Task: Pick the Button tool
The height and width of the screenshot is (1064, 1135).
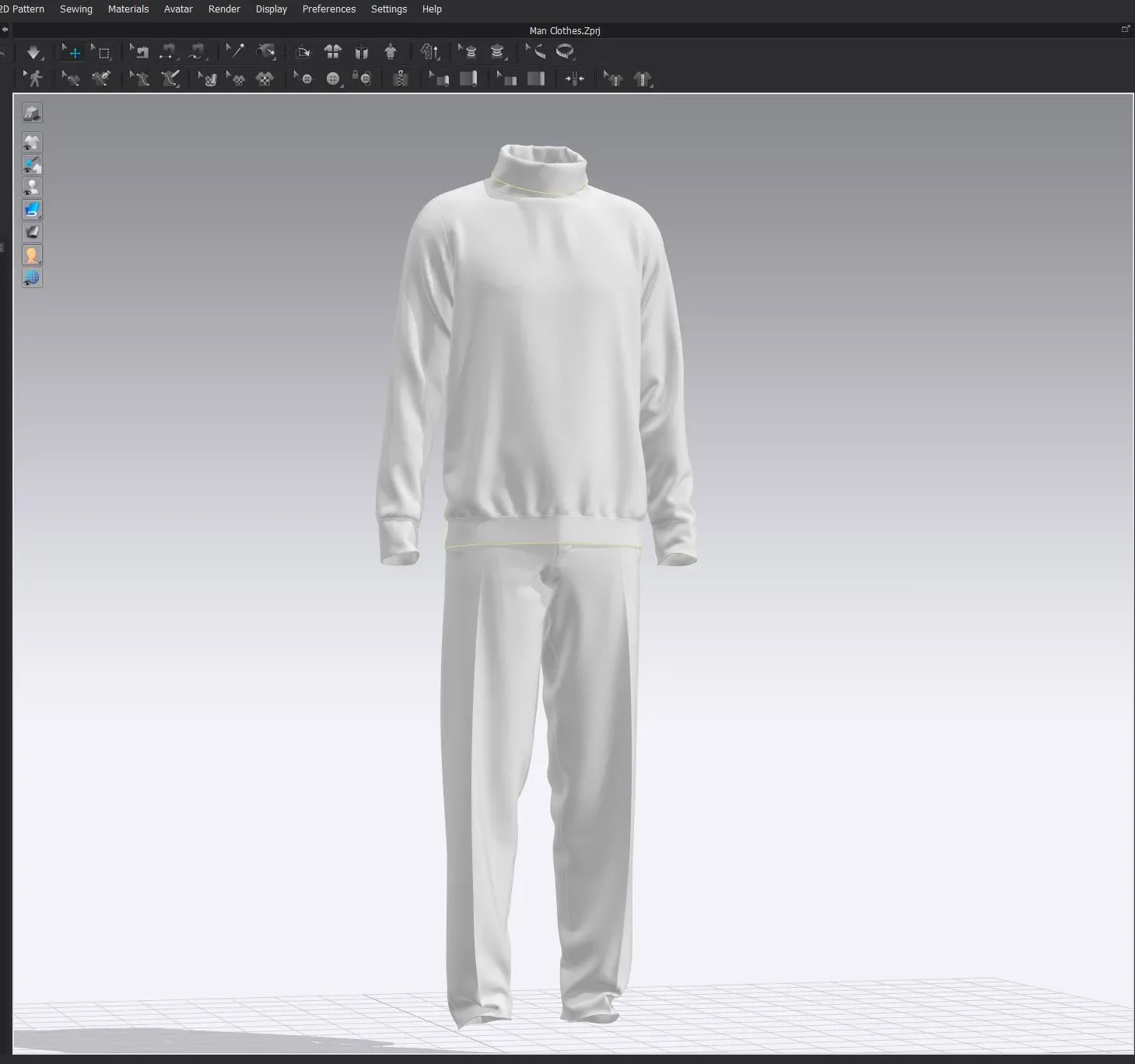Action: tap(333, 79)
